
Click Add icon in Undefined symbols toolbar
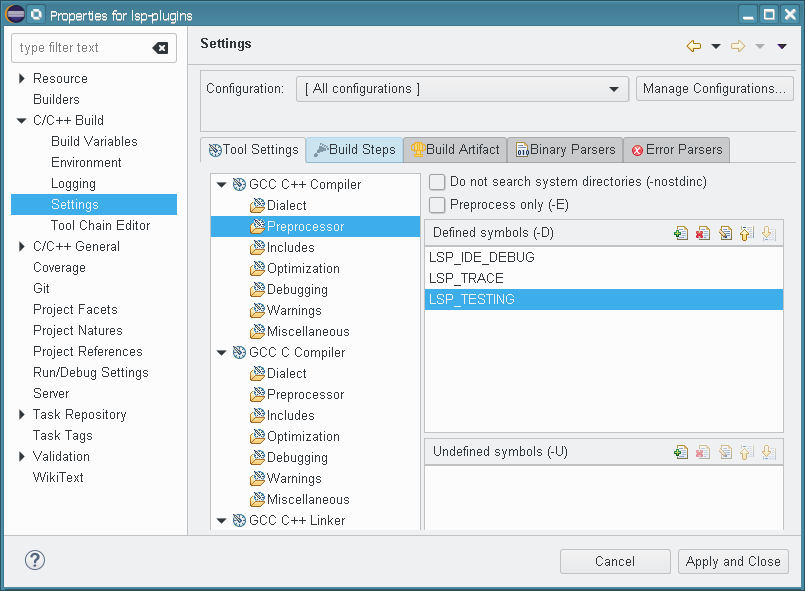tap(681, 452)
